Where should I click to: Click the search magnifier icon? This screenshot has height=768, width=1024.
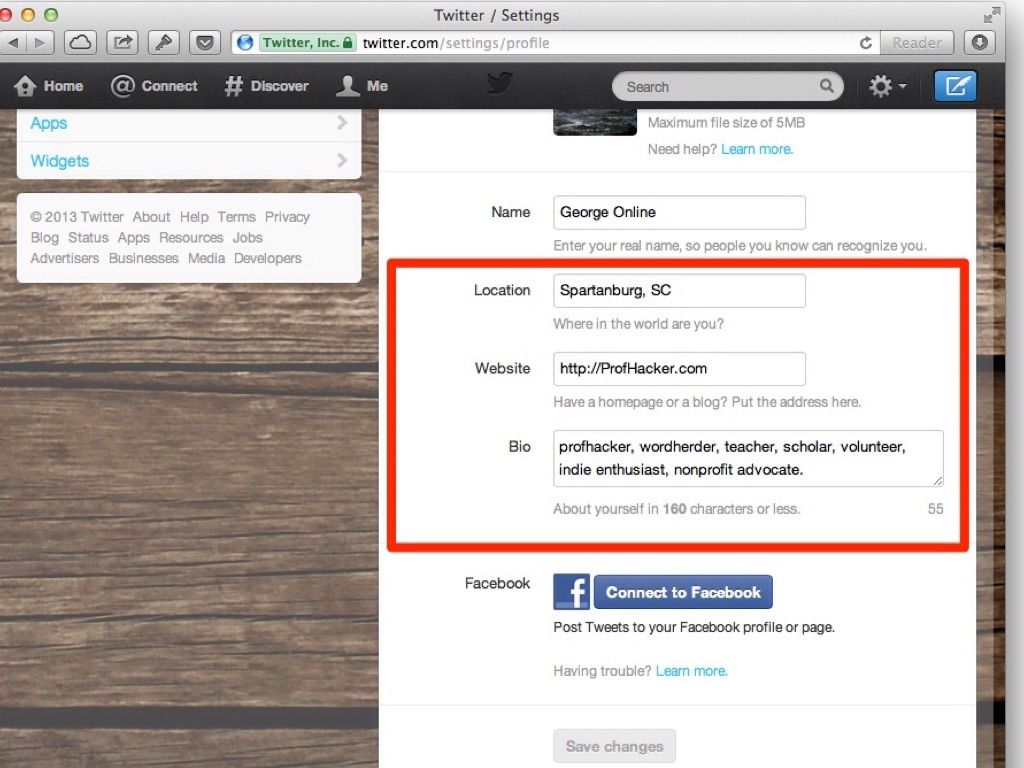click(827, 86)
